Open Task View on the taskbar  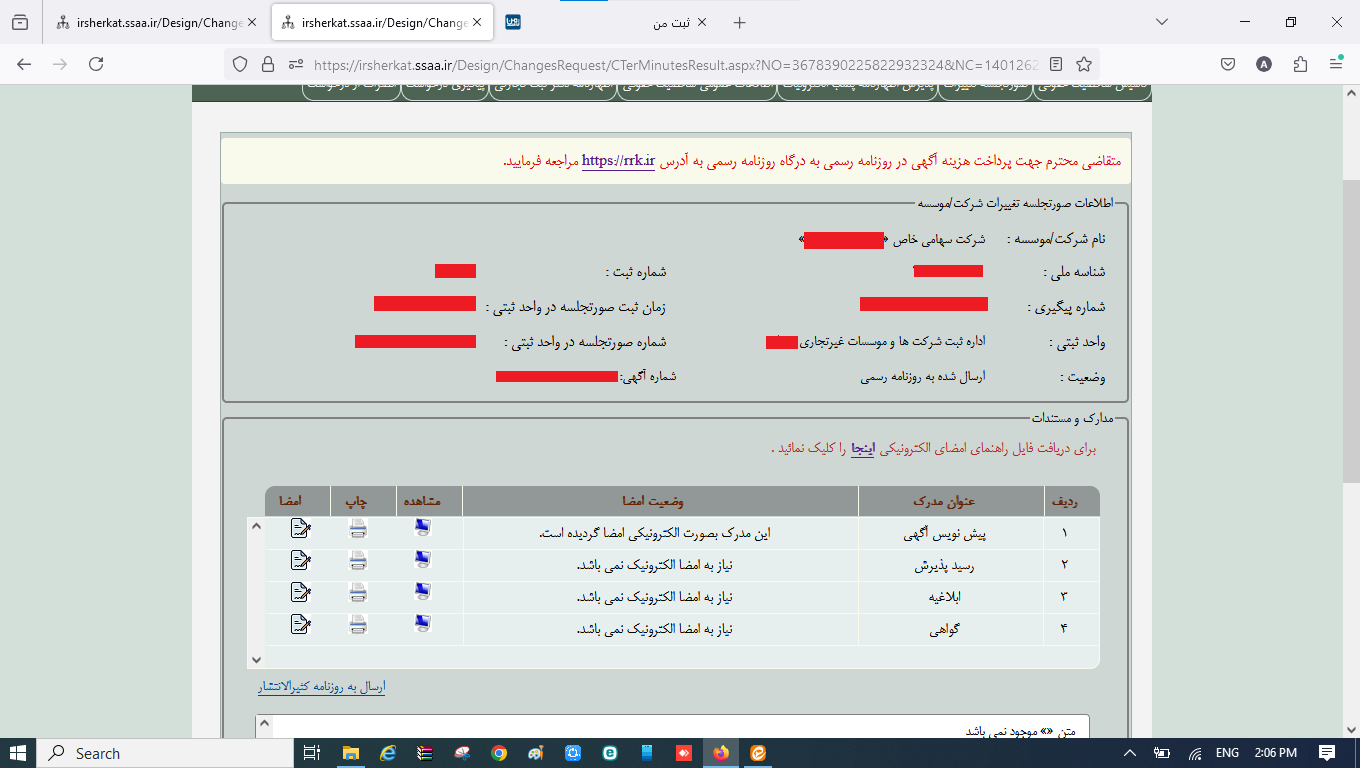coord(311,753)
